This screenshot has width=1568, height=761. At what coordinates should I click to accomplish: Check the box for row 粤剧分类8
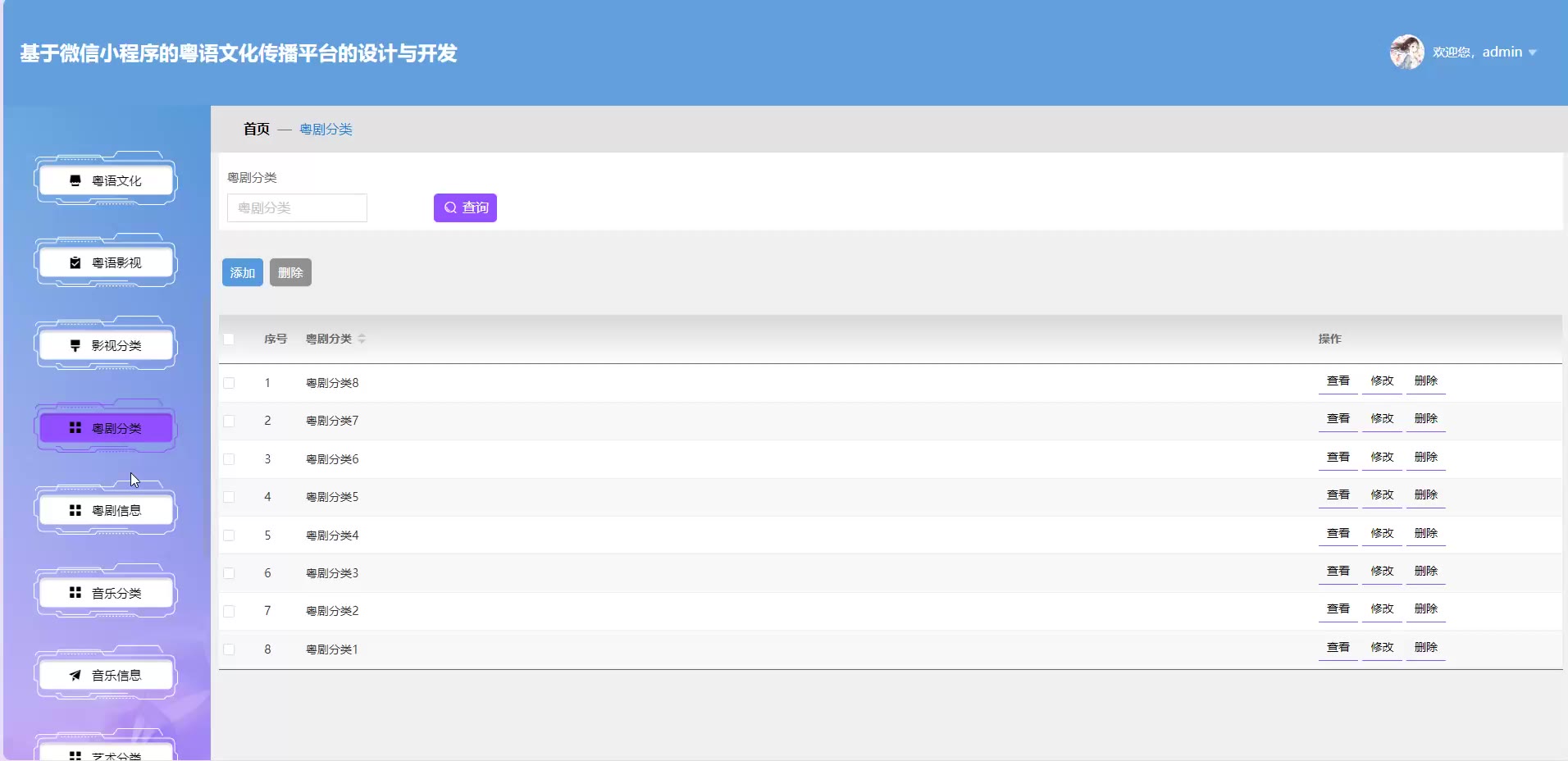coord(229,383)
